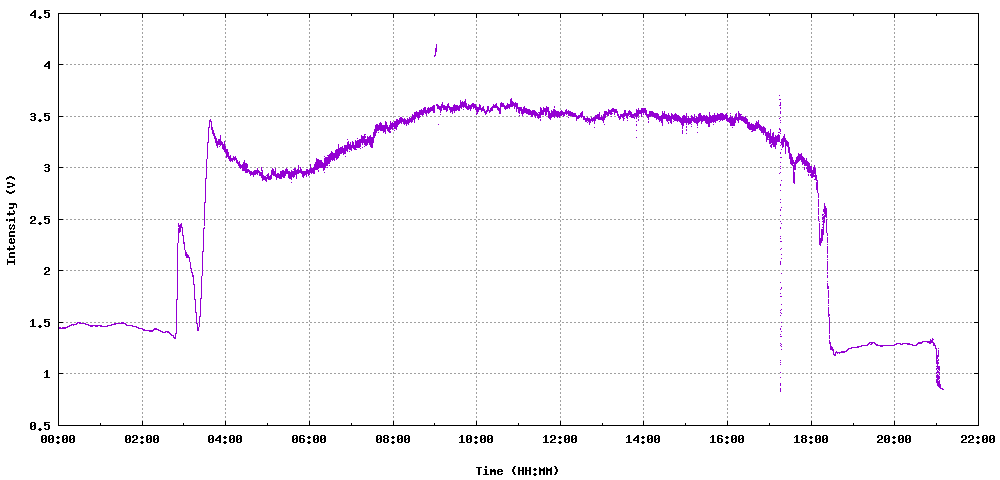Screen dimensions: 1000x480
Task: Click the curve's last point near 21:00
Action: pos(942,389)
